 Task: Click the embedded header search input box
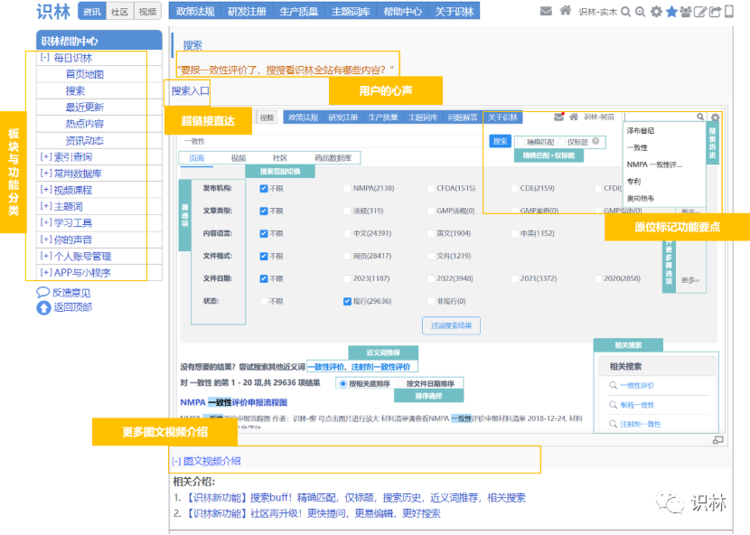pos(660,117)
